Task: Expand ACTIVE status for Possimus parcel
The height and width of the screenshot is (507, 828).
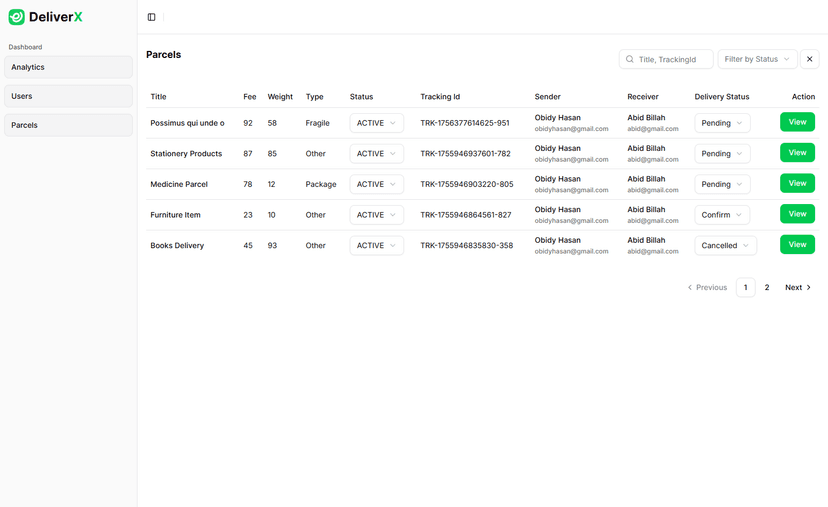Action: click(x=376, y=123)
